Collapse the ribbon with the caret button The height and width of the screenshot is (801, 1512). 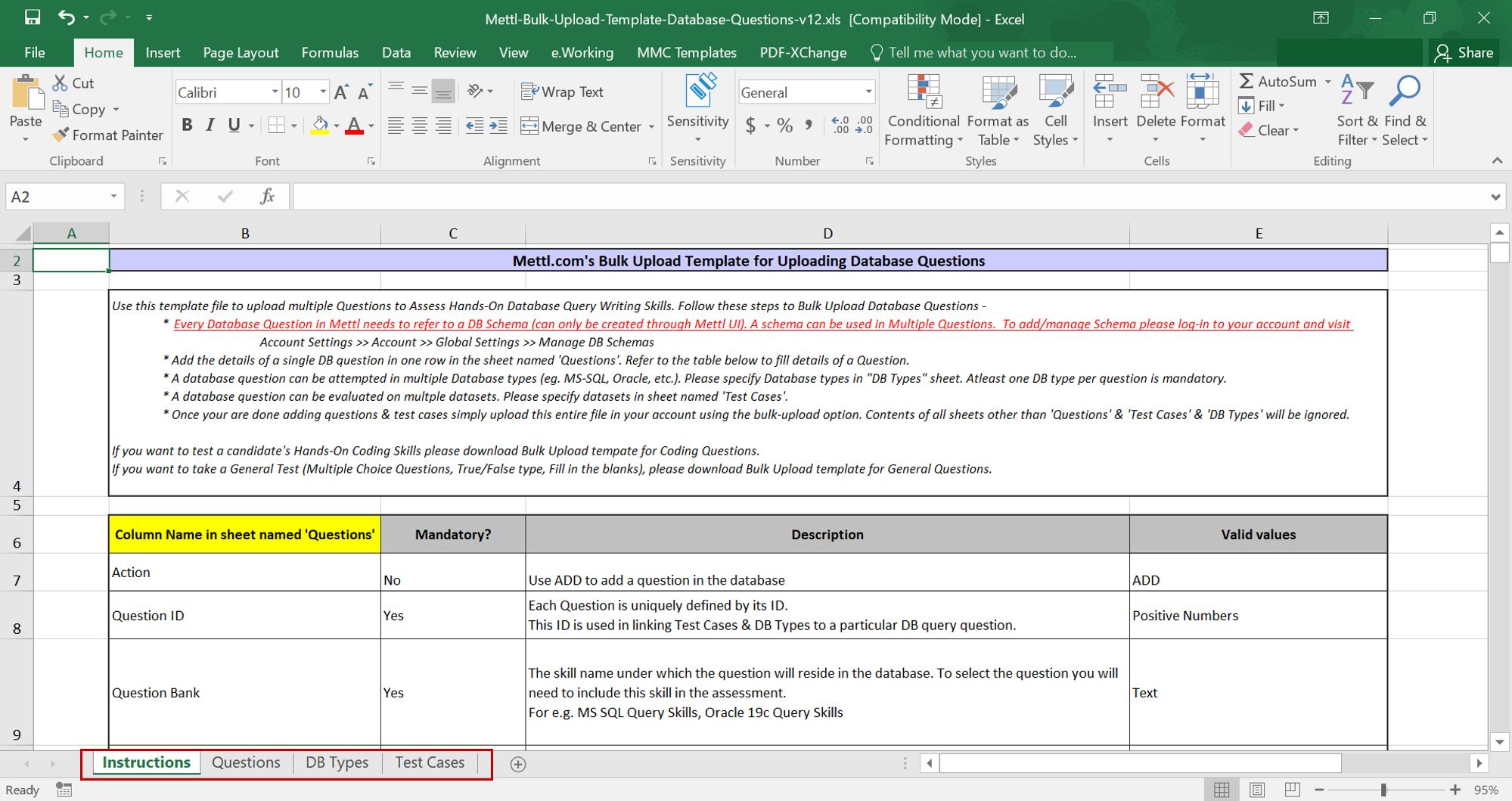click(1497, 160)
